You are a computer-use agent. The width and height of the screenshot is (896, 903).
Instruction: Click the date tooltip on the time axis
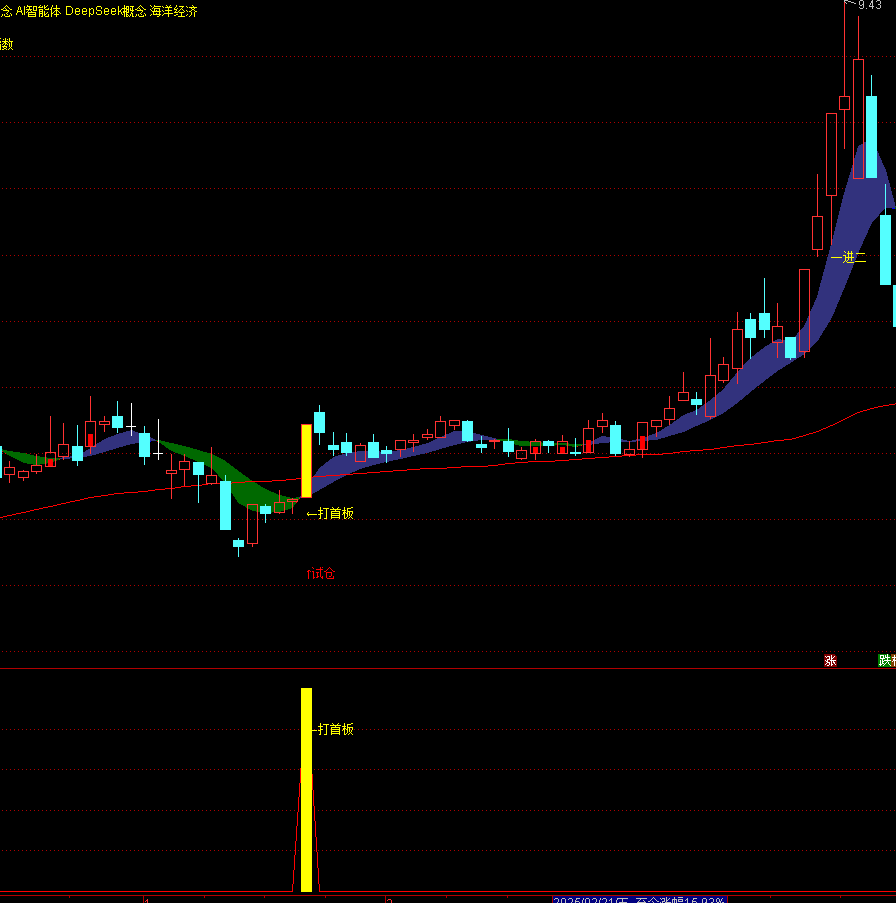click(638, 899)
